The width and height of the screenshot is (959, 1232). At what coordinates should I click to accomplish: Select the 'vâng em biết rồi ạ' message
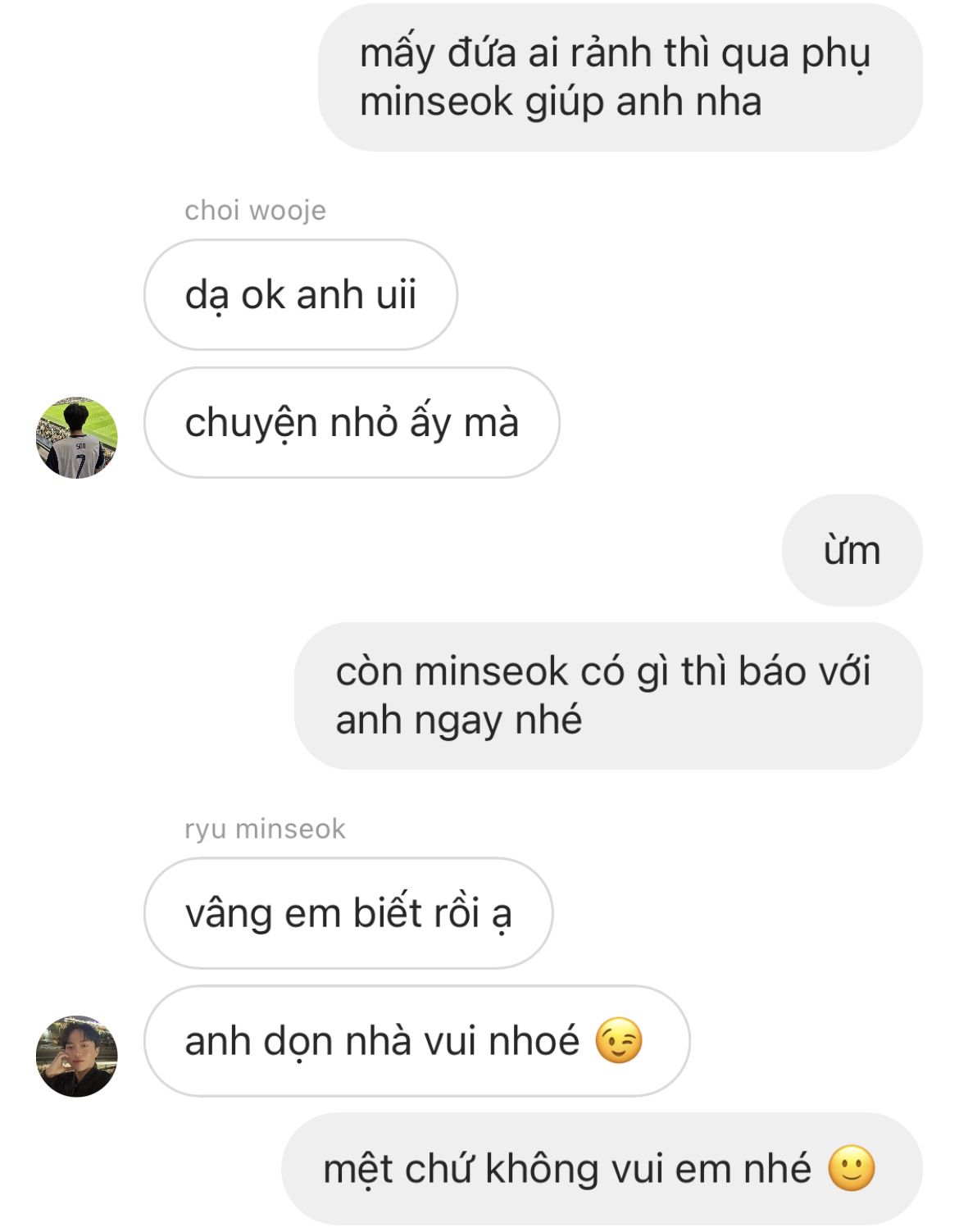point(348,913)
